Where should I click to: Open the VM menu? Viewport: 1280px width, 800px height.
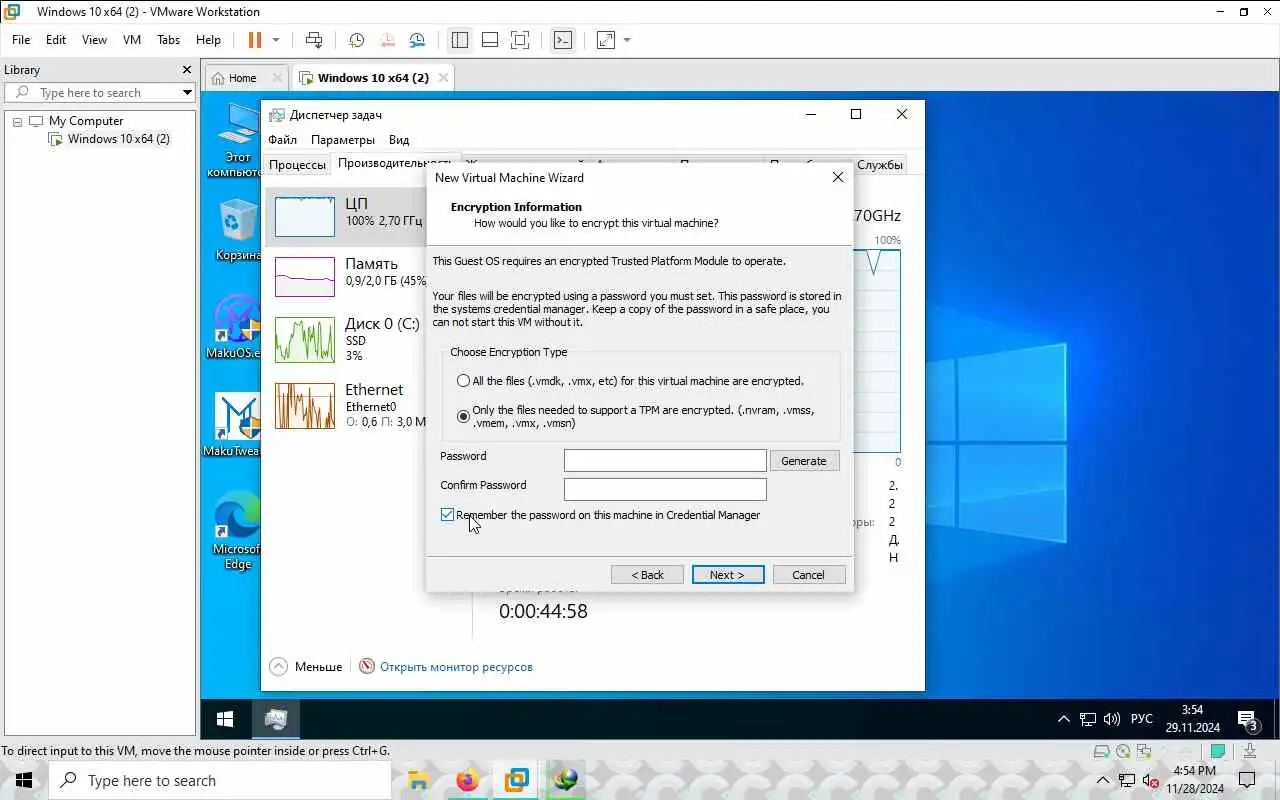click(x=132, y=40)
